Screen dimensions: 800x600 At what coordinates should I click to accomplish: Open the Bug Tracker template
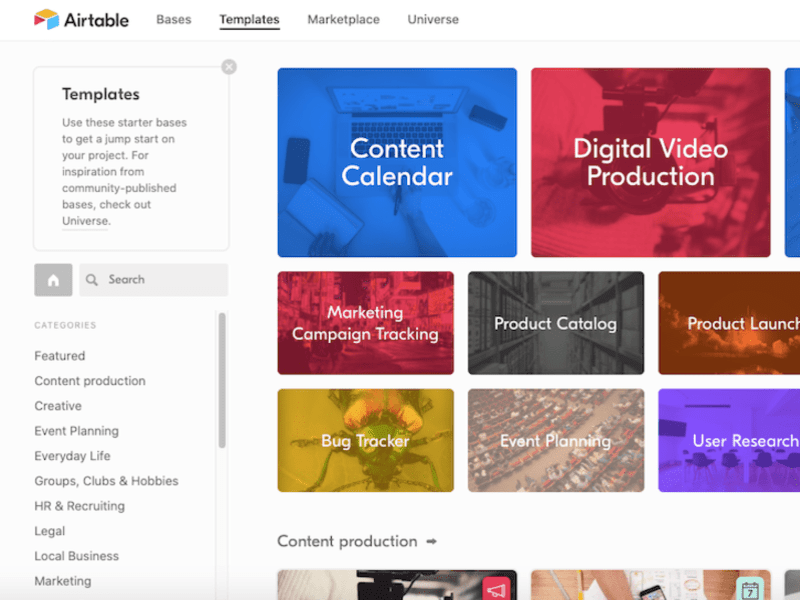[x=365, y=440]
